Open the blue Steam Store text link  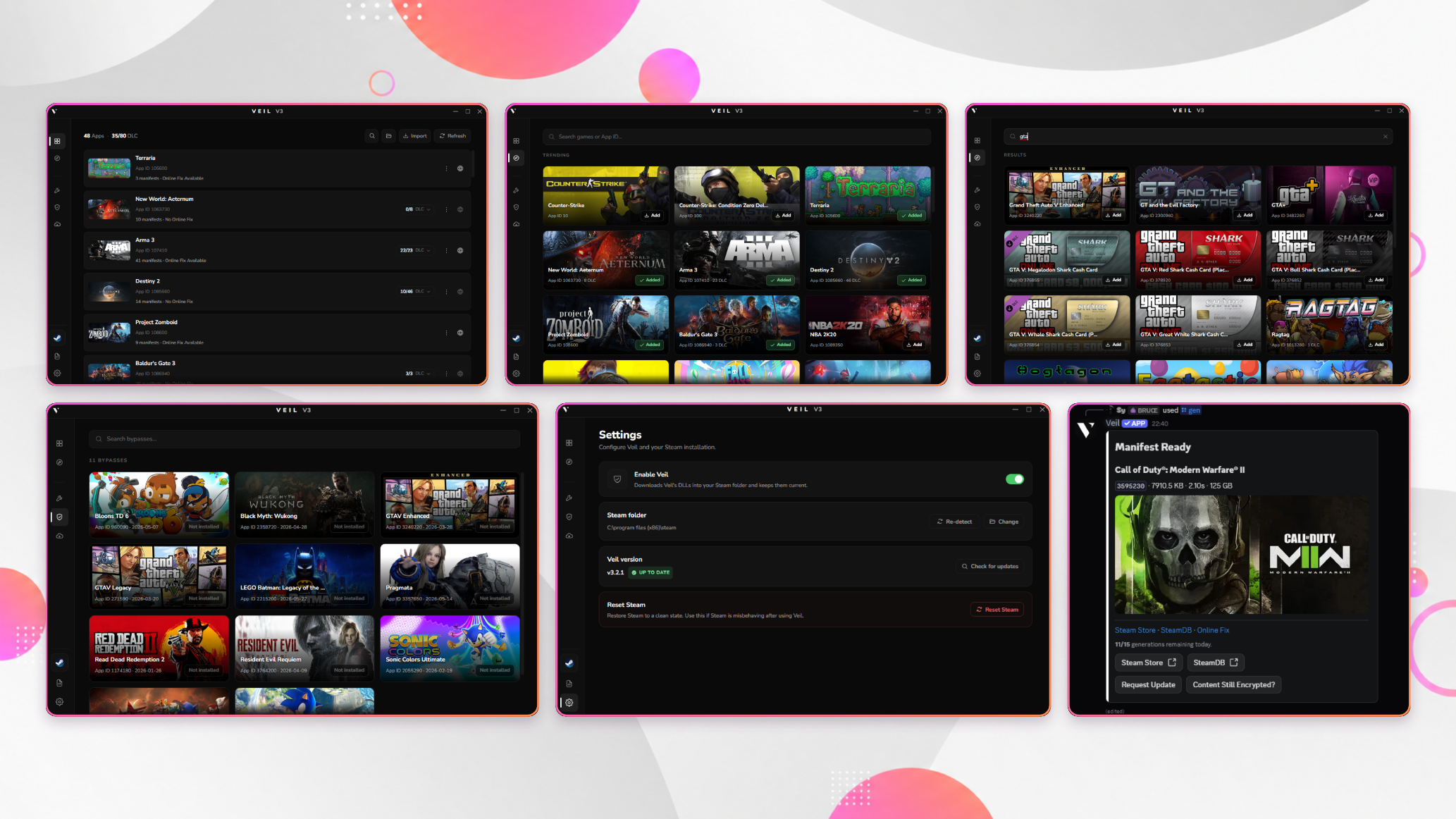(1135, 630)
